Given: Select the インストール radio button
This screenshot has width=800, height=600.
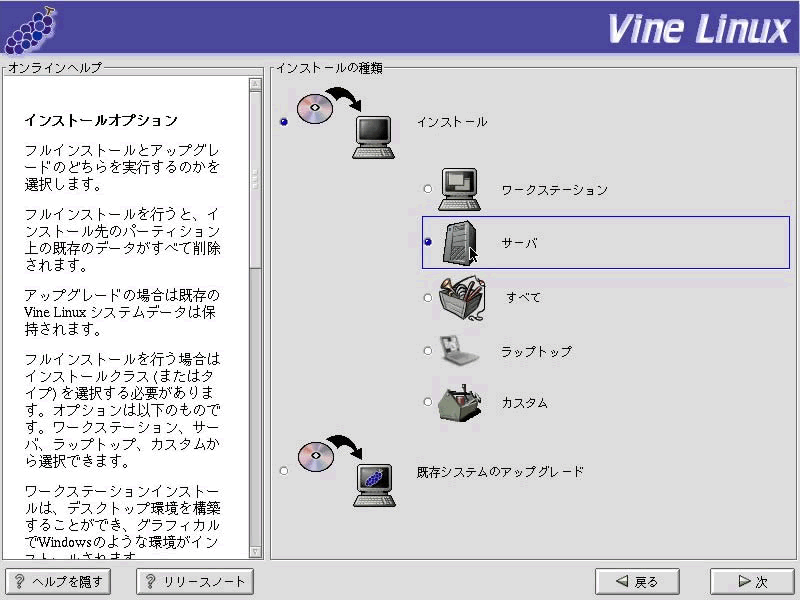Looking at the screenshot, I should click(284, 121).
